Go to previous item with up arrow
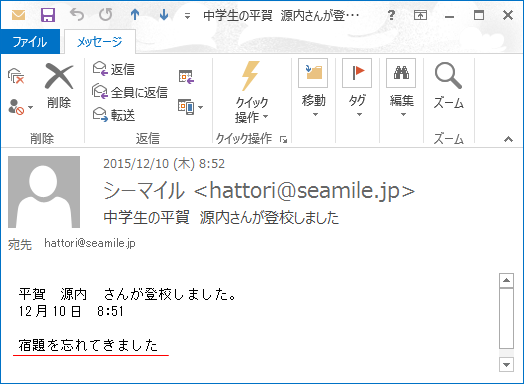This screenshot has width=524, height=385. pyautogui.click(x=135, y=15)
